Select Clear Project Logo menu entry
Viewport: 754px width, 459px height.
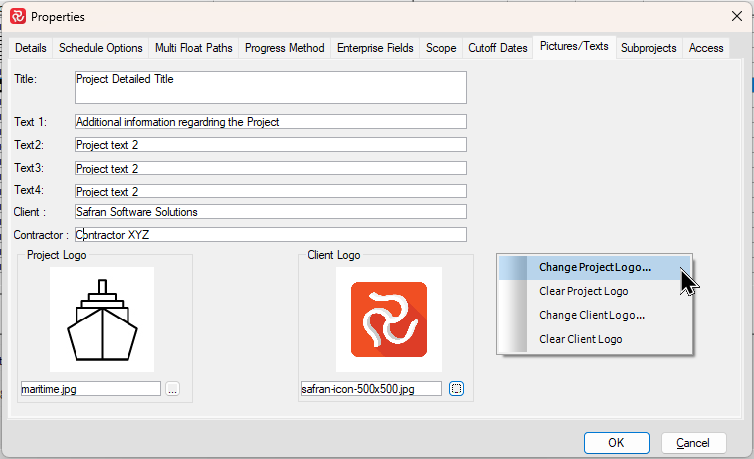(x=583, y=291)
